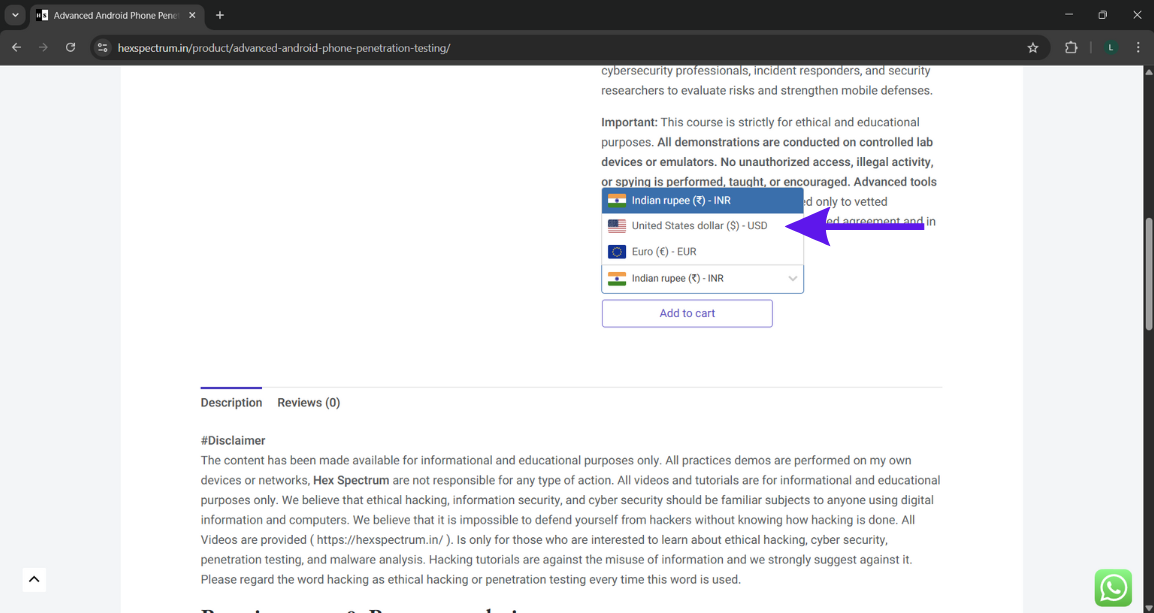1154x613 pixels.
Task: Click the WhatsApp chat icon
Action: [x=1113, y=588]
